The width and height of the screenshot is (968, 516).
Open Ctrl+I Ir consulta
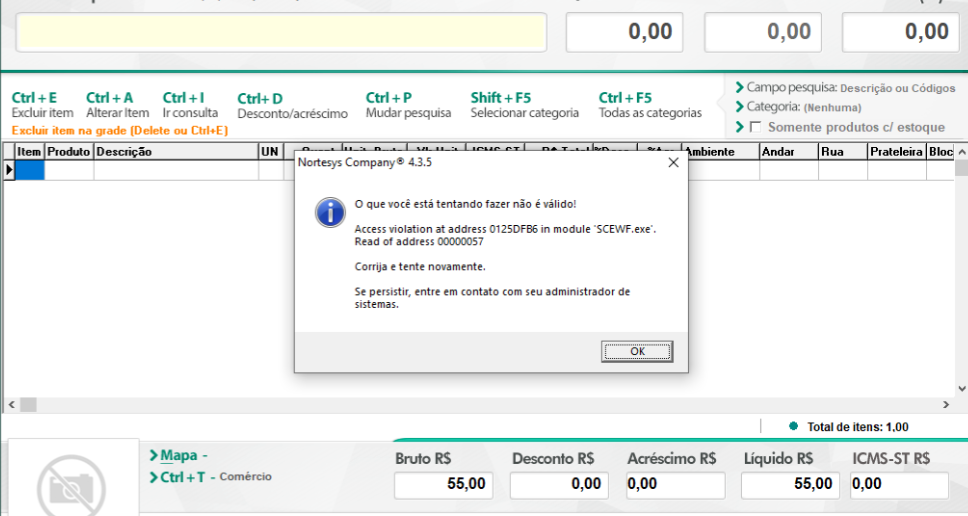pos(190,105)
